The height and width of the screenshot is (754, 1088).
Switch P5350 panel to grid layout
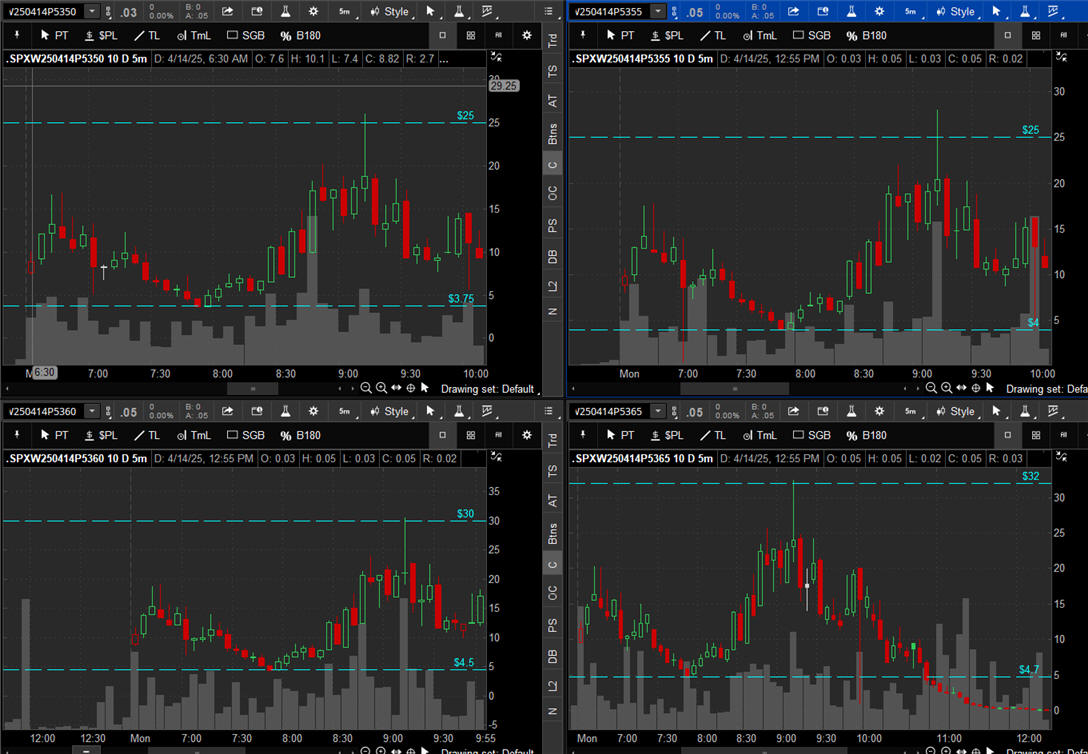470,35
